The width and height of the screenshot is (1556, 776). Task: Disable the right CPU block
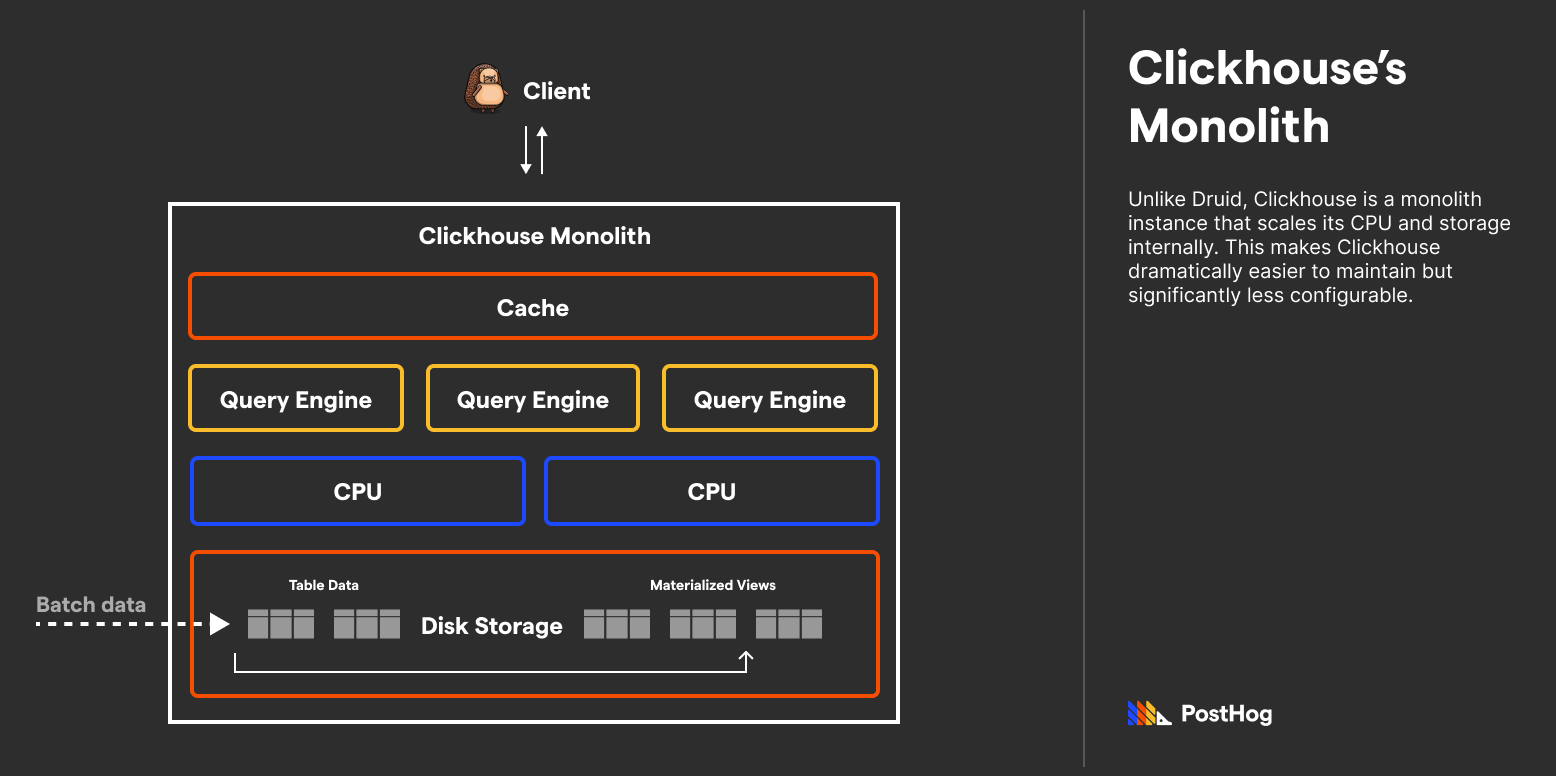711,491
